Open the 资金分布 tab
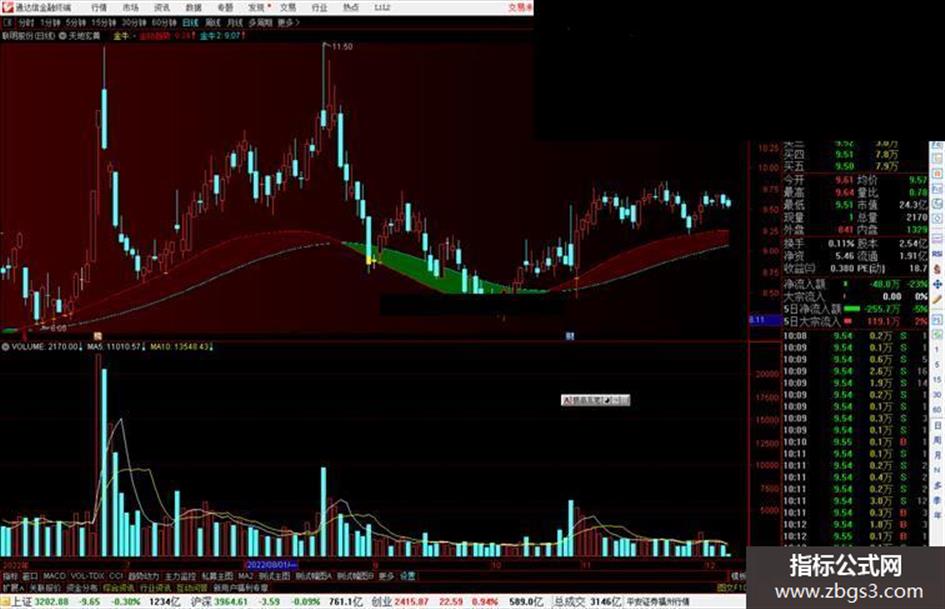 [82, 587]
